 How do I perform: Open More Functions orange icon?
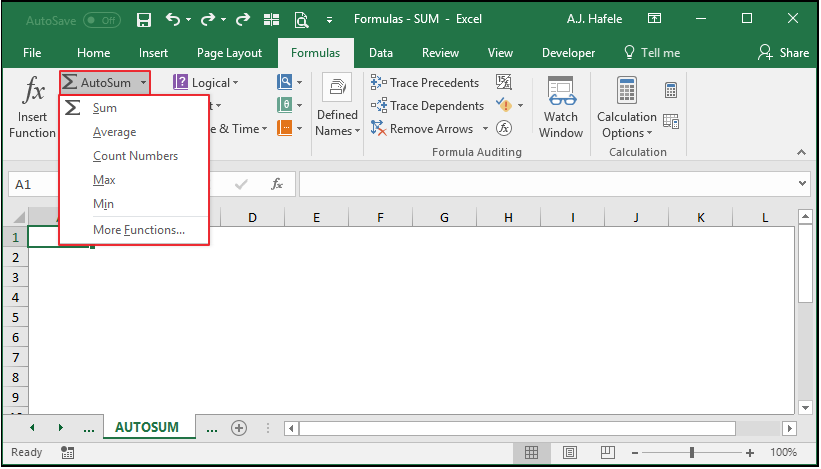[285, 128]
